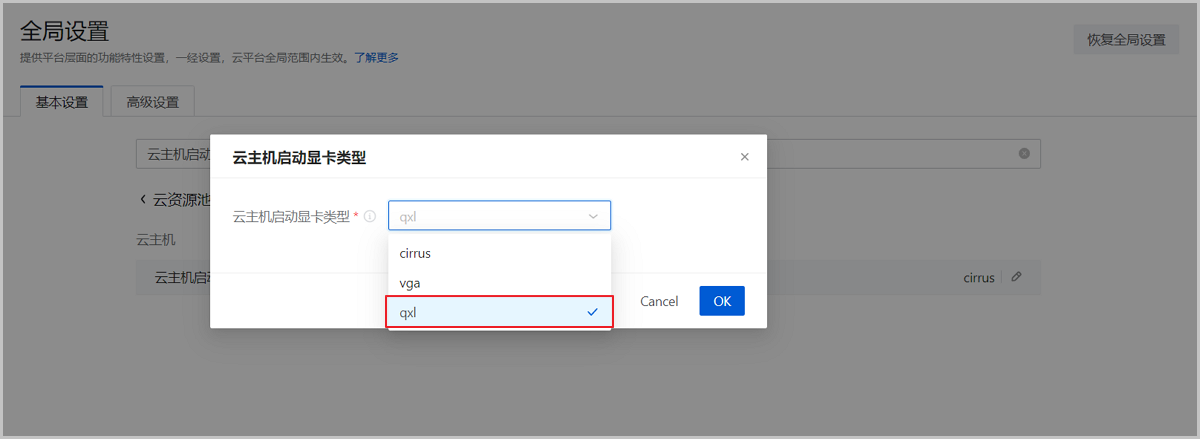Click the clear icon in the search field
1200x439 pixels.
point(1024,154)
